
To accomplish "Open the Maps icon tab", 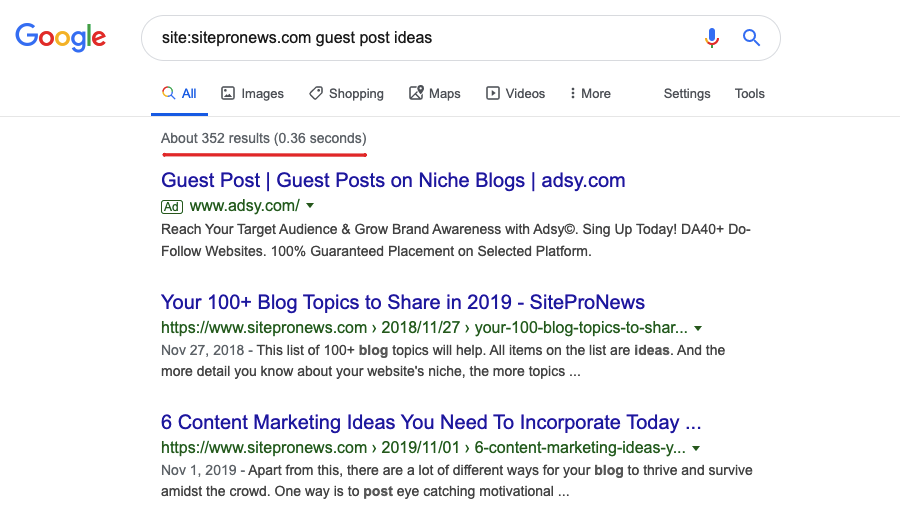I will point(416,93).
